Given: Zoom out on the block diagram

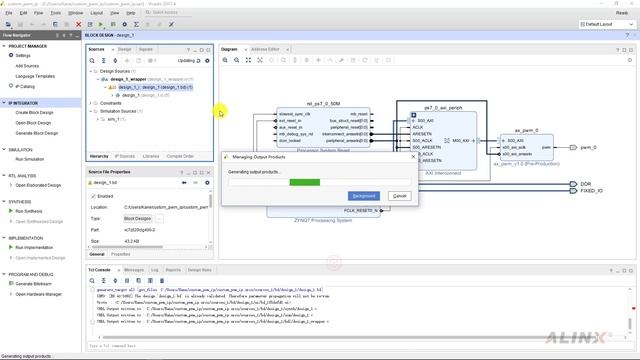Looking at the screenshot, I should pyautogui.click(x=236, y=60).
